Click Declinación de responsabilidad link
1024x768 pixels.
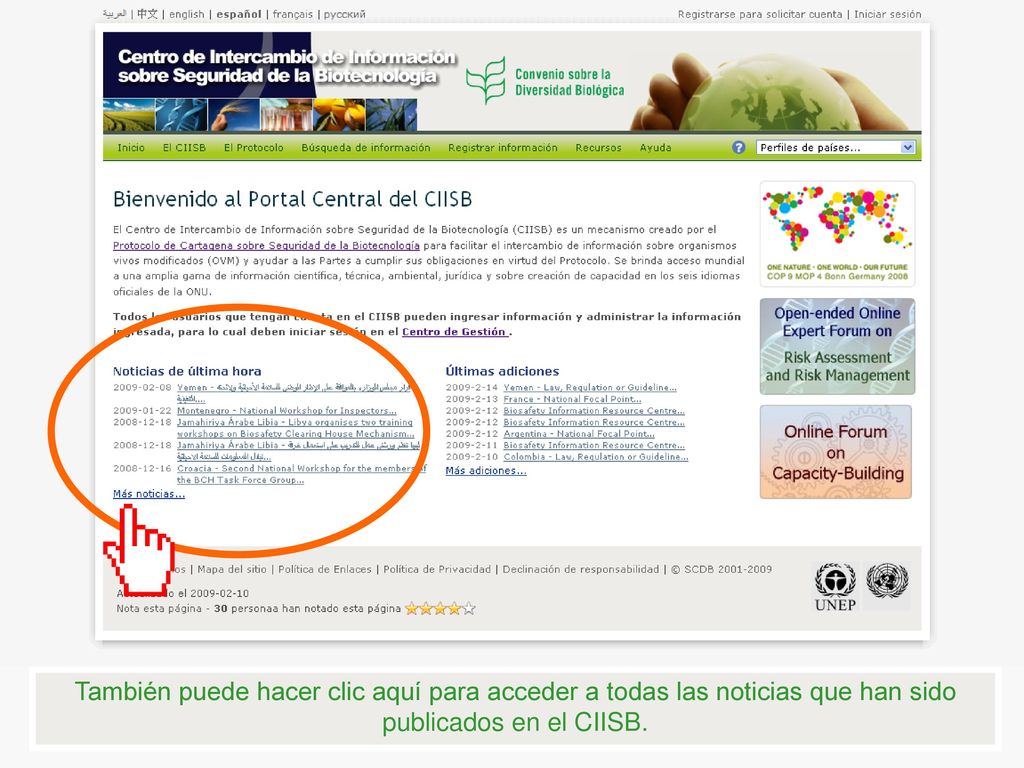(x=581, y=569)
